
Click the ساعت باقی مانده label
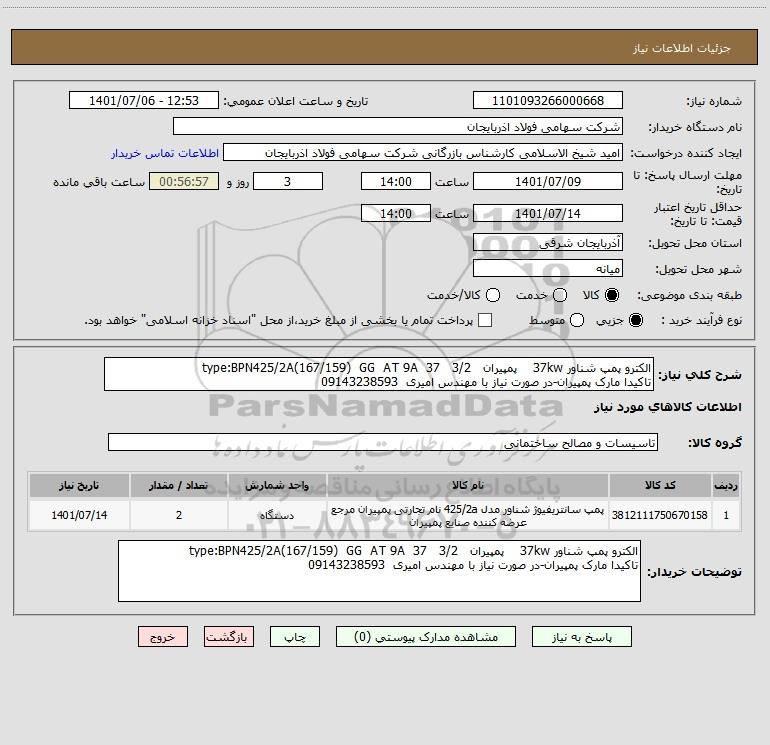99,182
